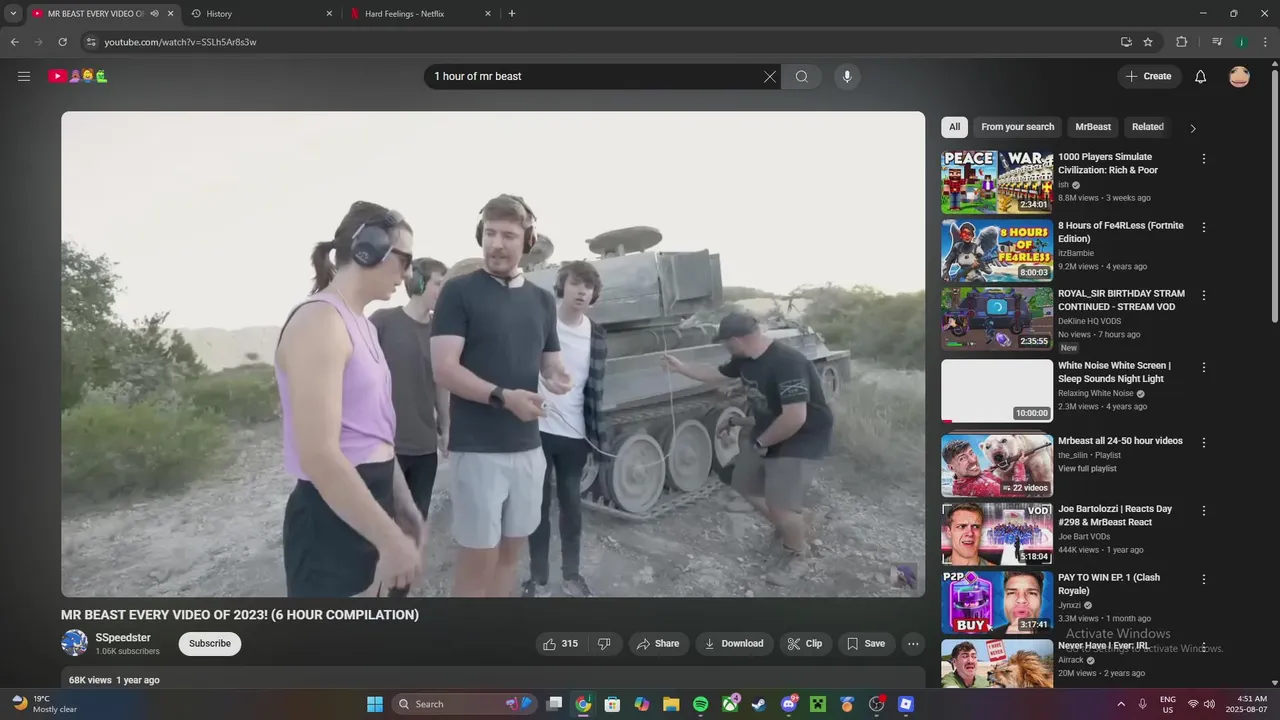Open the Windows Start menu
The image size is (1280, 720).
click(375, 704)
